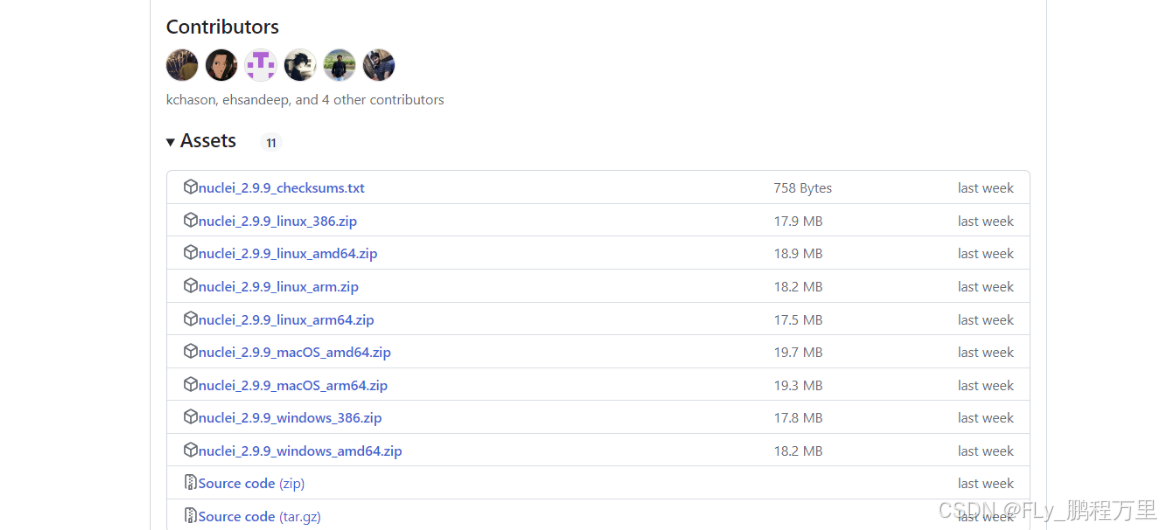The width and height of the screenshot is (1161, 530).
Task: Select the 17.5 MB size value
Action: pyautogui.click(x=798, y=320)
